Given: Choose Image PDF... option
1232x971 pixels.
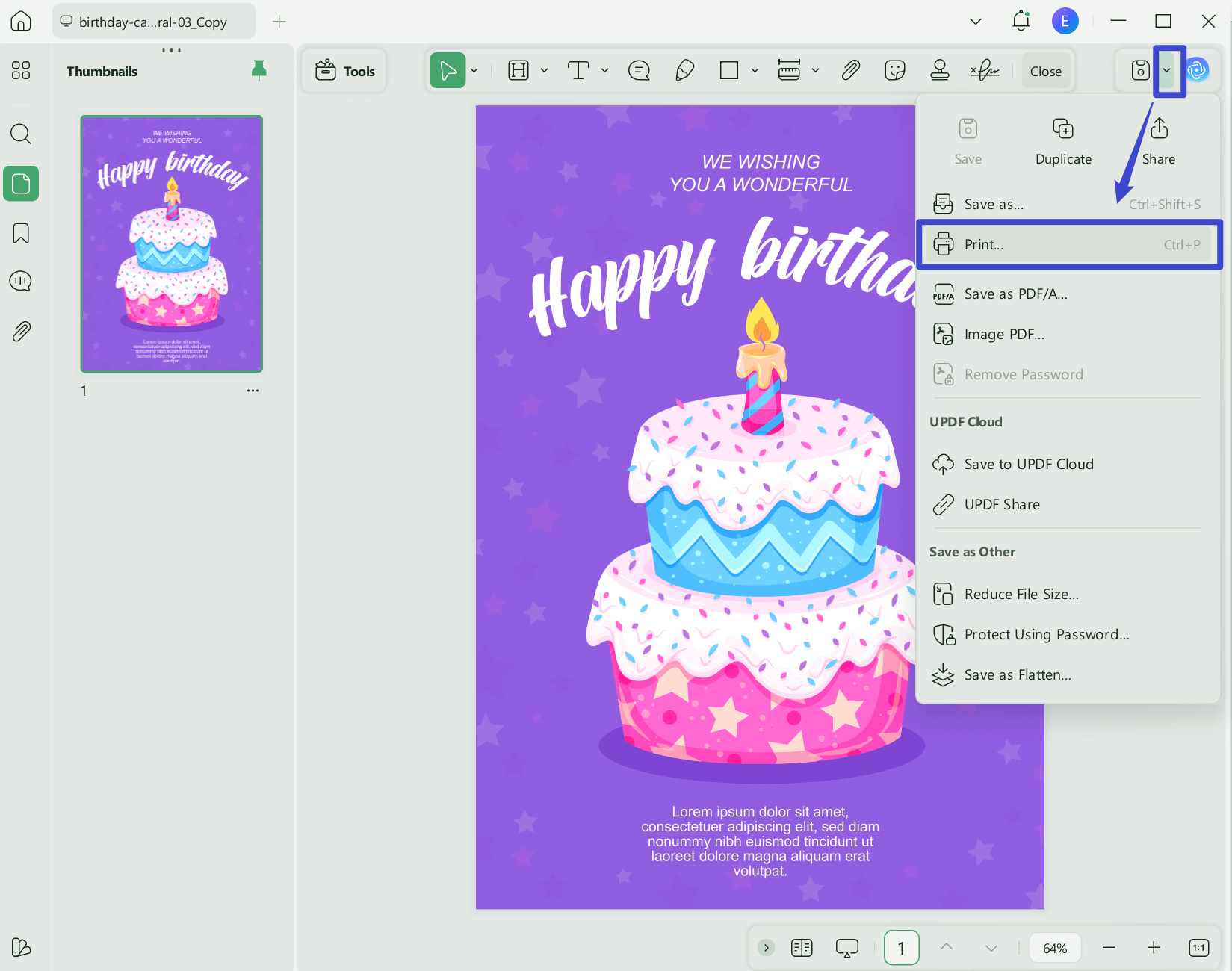Looking at the screenshot, I should coord(1067,335).
